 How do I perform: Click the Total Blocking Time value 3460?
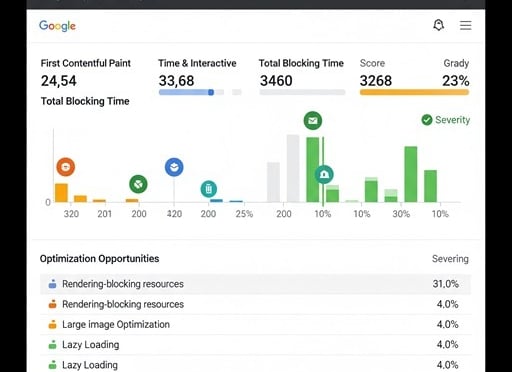[x=276, y=81]
